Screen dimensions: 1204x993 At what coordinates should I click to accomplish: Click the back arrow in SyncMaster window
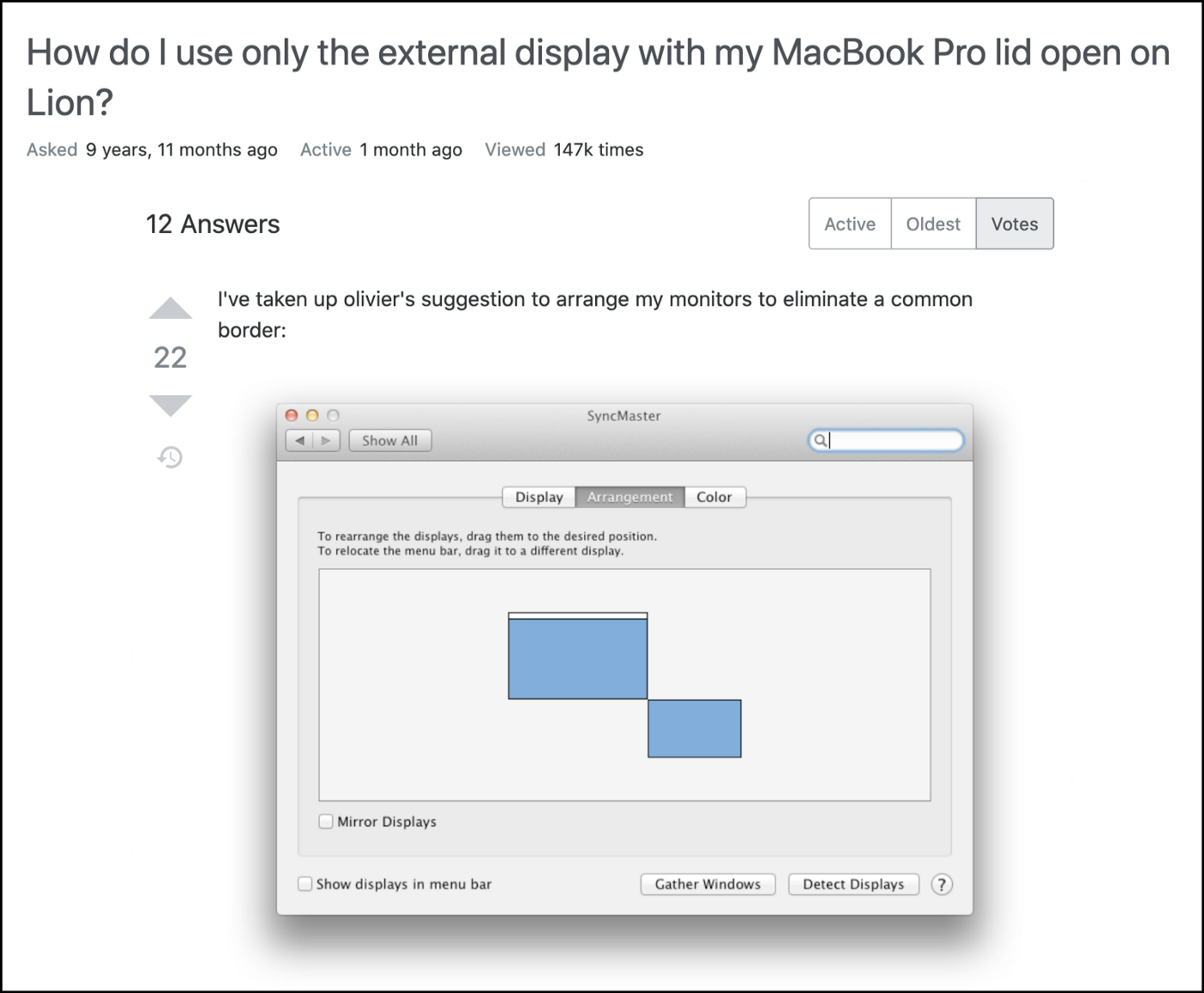tap(299, 440)
